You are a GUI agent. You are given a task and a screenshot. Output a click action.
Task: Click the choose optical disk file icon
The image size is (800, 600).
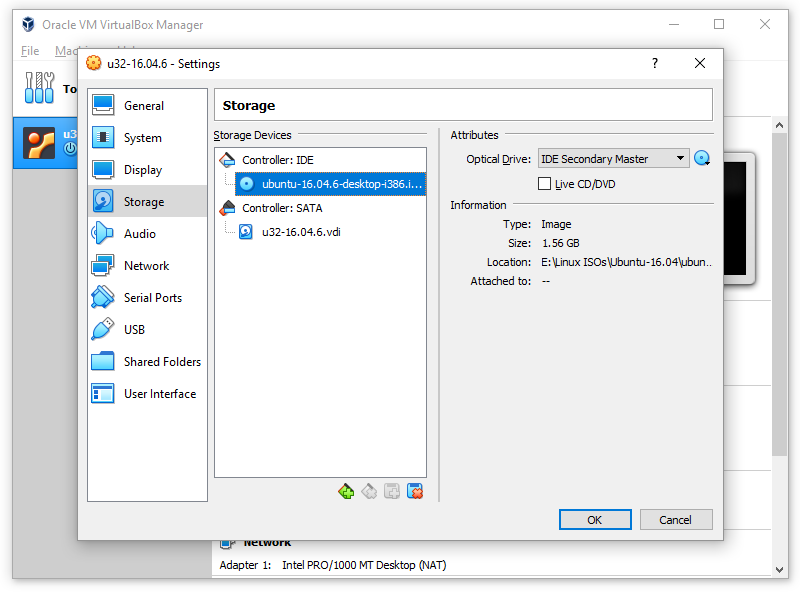point(702,158)
